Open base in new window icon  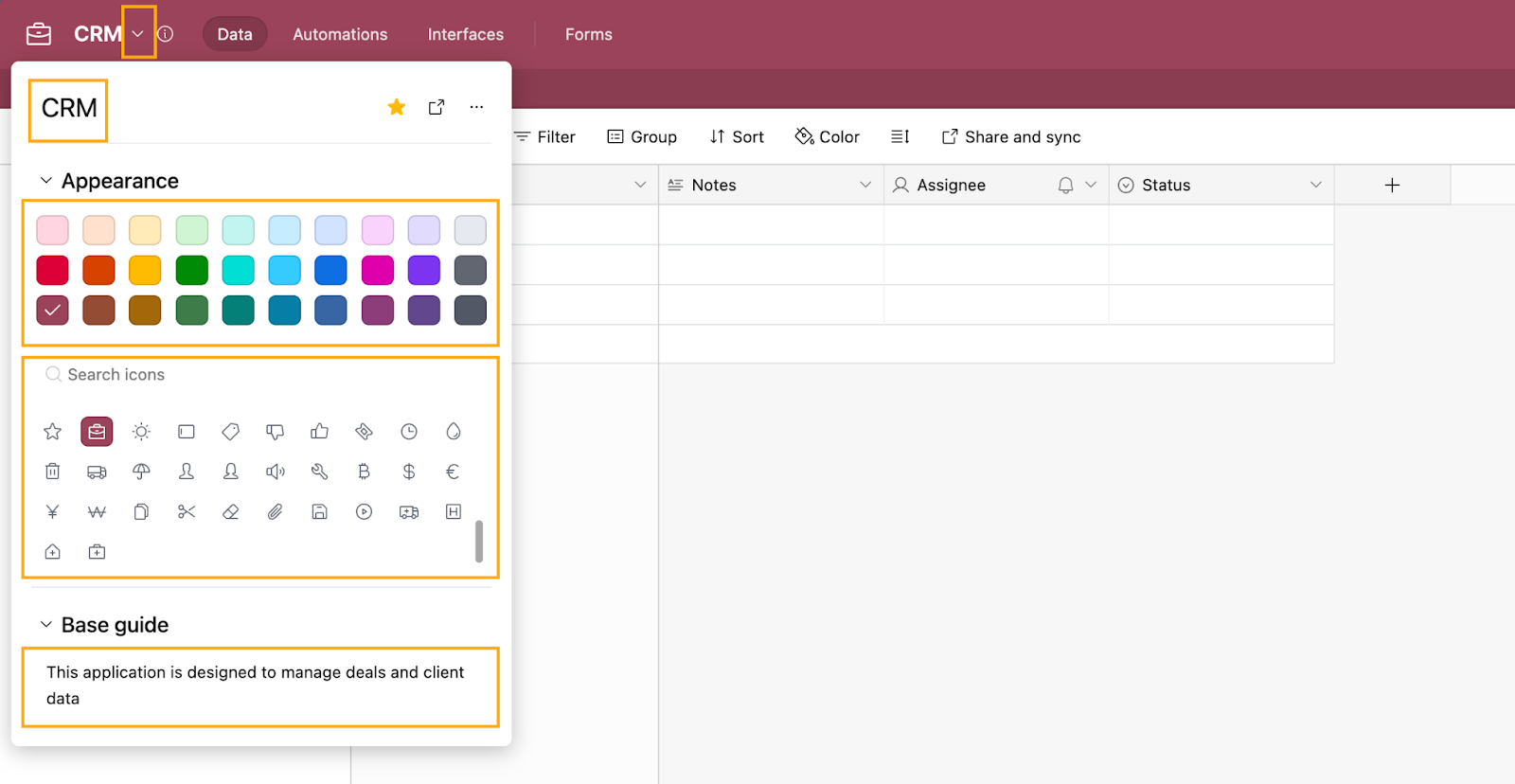coord(437,107)
